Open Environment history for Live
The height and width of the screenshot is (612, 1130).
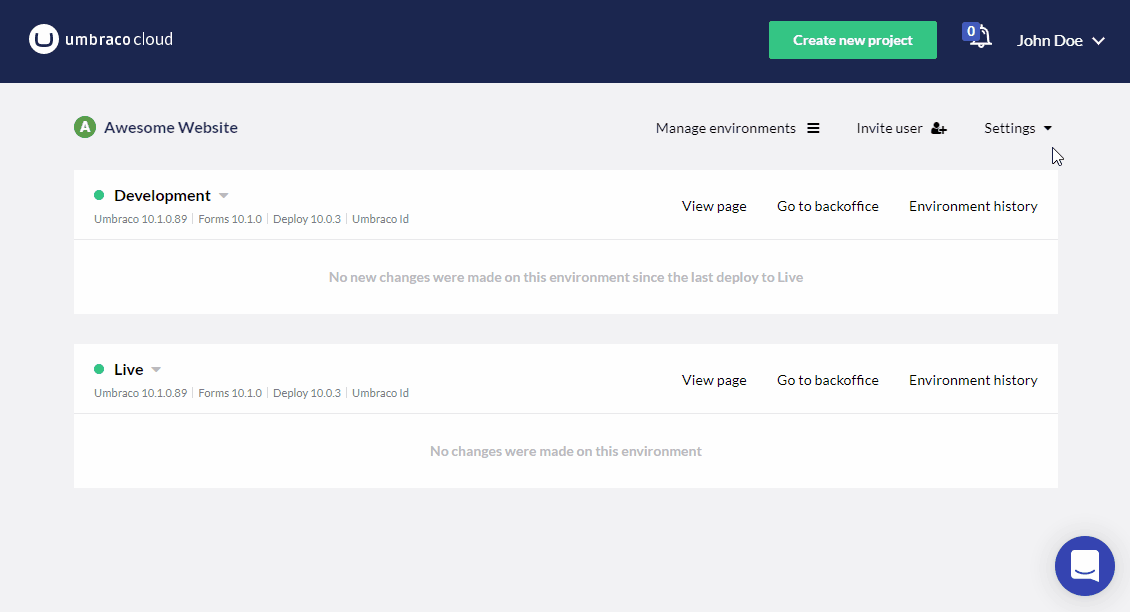(973, 380)
